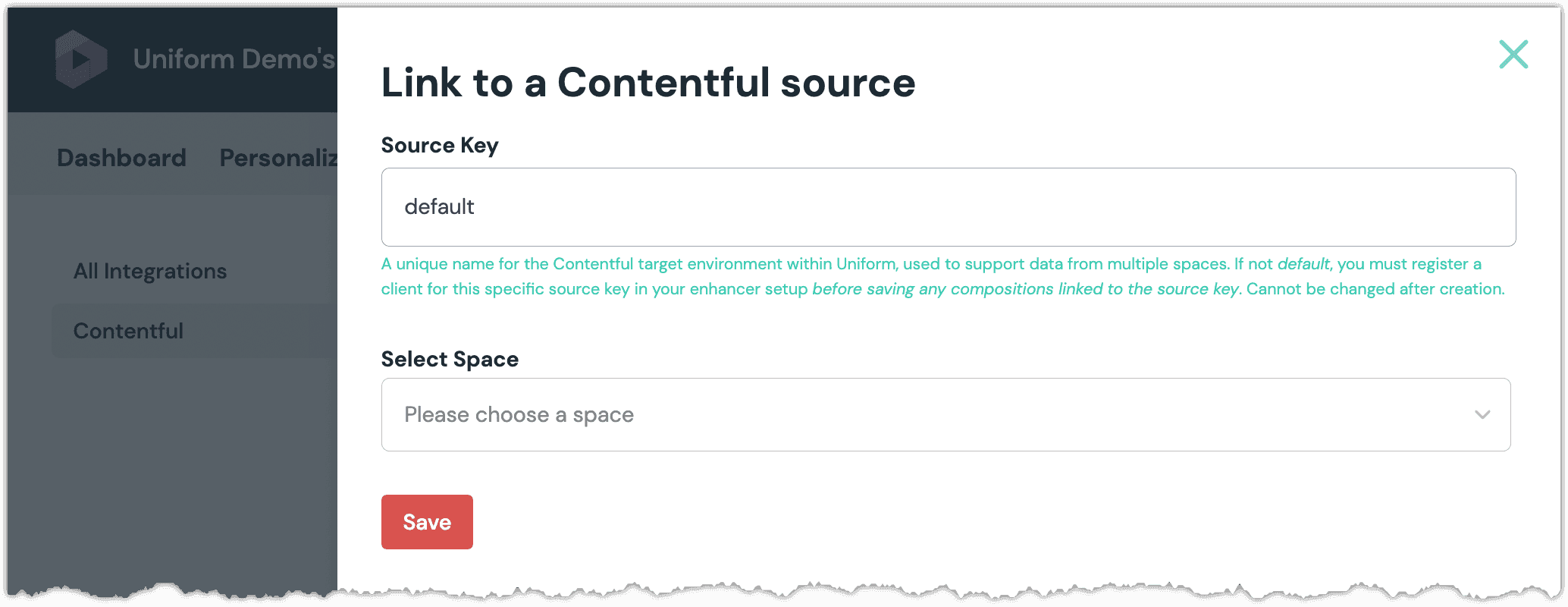Click the italic phrase about saving compositions
Viewport: 1568px width, 607px height.
1025,289
